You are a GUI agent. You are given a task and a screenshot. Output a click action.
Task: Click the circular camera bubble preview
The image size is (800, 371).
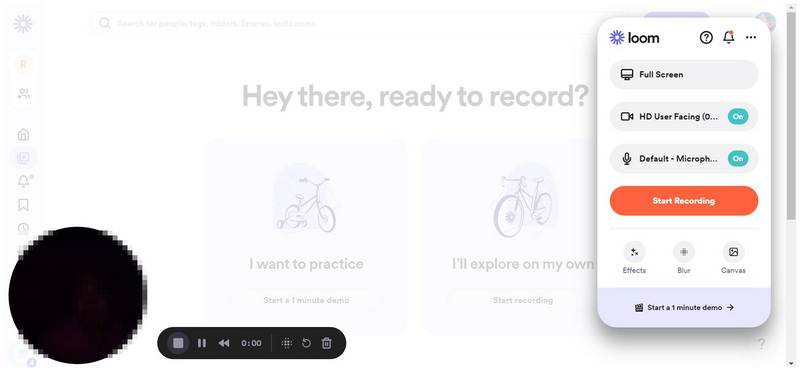(x=78, y=295)
